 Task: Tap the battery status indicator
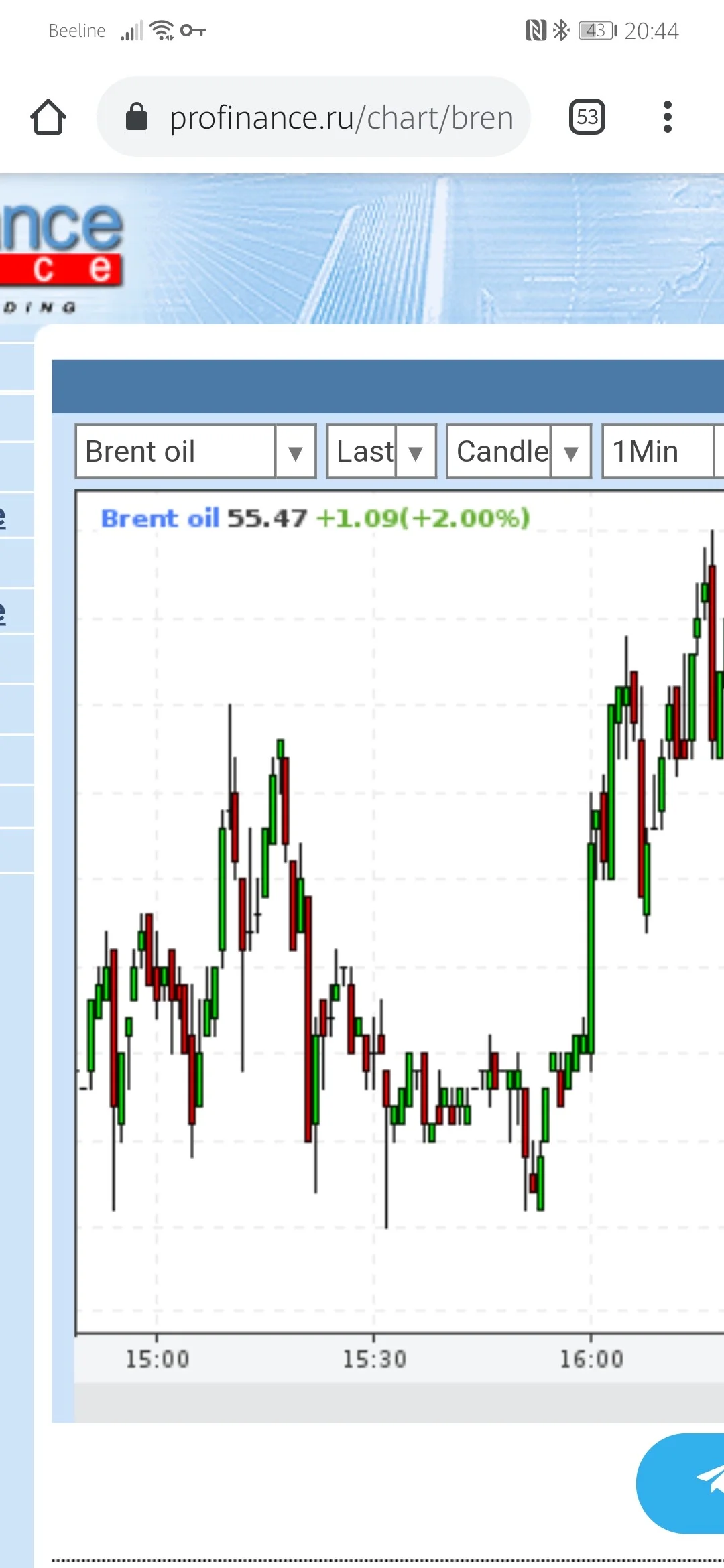click(597, 30)
